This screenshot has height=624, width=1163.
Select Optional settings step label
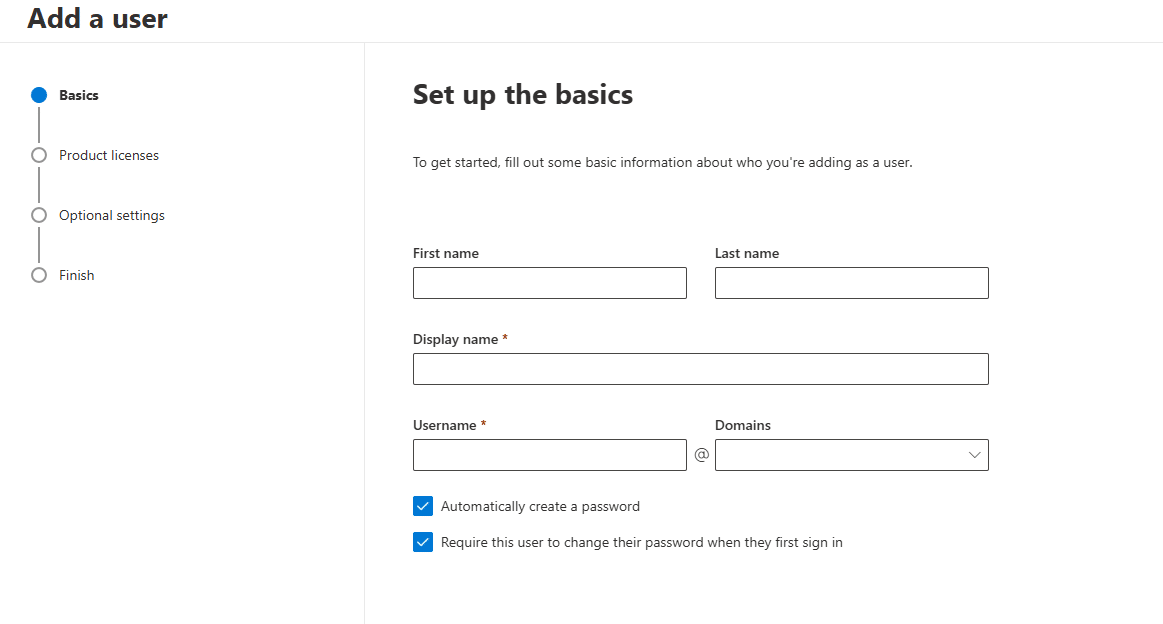pos(112,215)
